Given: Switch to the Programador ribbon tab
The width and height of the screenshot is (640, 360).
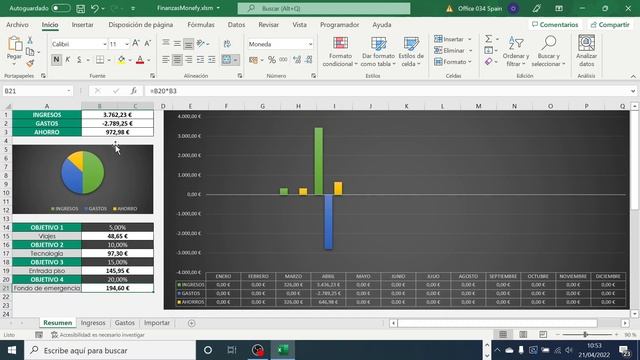Looking at the screenshot, I should pyautogui.click(x=340, y=25).
